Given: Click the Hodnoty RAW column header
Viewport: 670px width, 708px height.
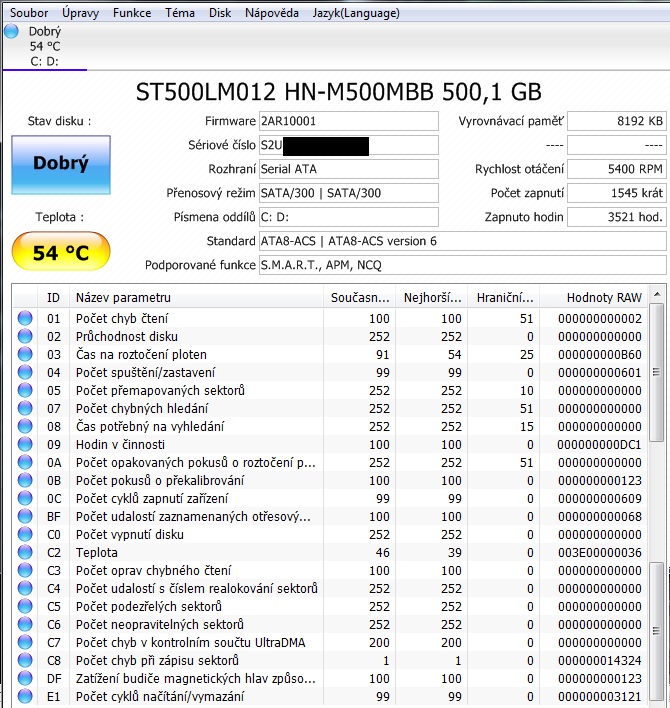Looking at the screenshot, I should pos(594,298).
